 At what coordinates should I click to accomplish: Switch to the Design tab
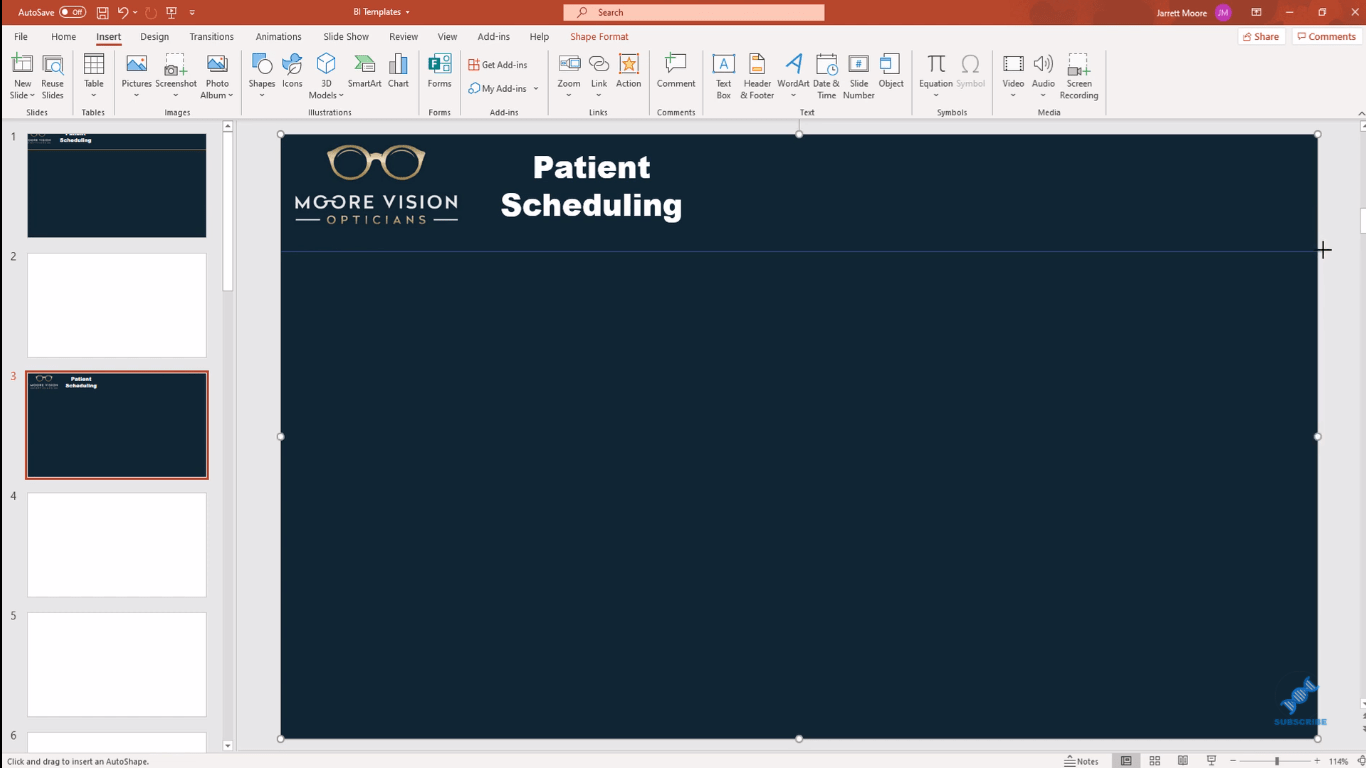pyautogui.click(x=154, y=37)
